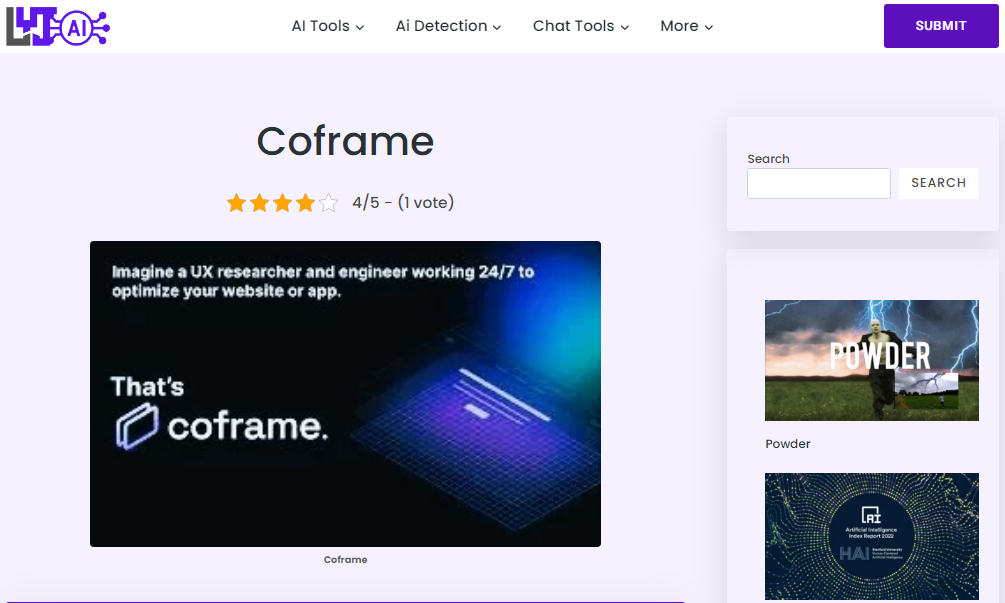Screen dimensions: 1005x603
Task: Click the first rating star
Action: [x=237, y=202]
